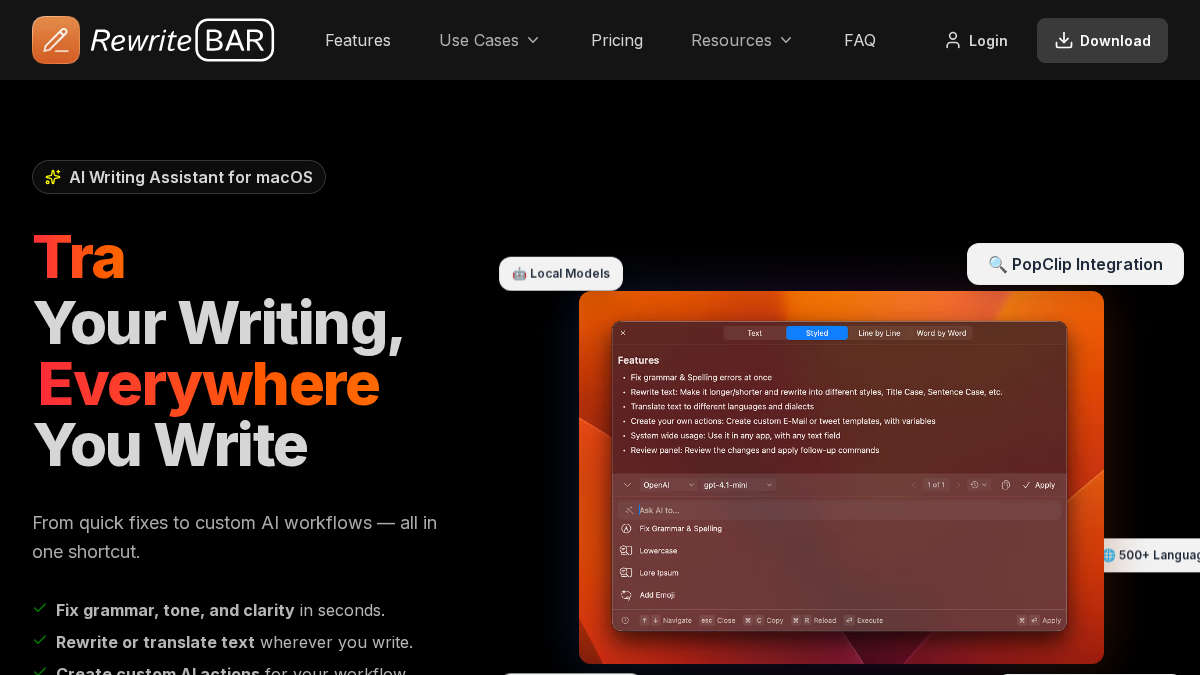Viewport: 1200px width, 675px height.
Task: Click 'From quick fixes to custom AI workflows' paragraph
Action: (x=234, y=537)
